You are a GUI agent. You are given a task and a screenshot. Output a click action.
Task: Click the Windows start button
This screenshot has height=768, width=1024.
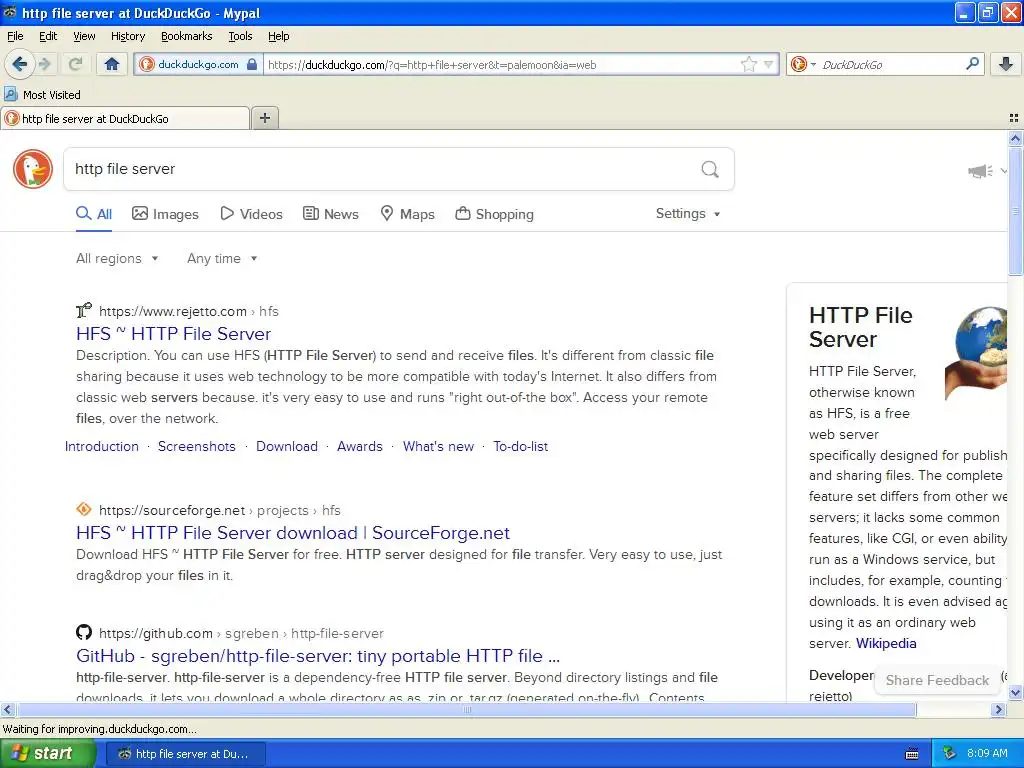[47, 753]
